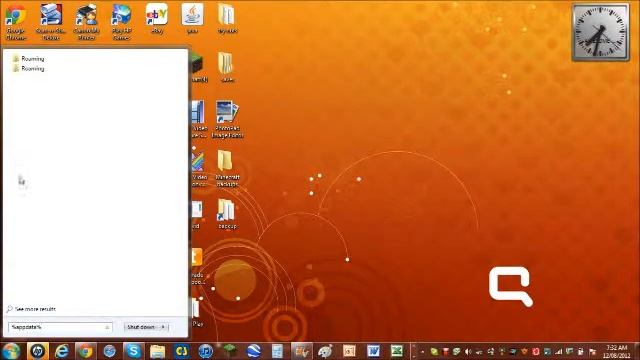Open the second Roaming folder result
The image size is (640, 360).
(x=28, y=69)
